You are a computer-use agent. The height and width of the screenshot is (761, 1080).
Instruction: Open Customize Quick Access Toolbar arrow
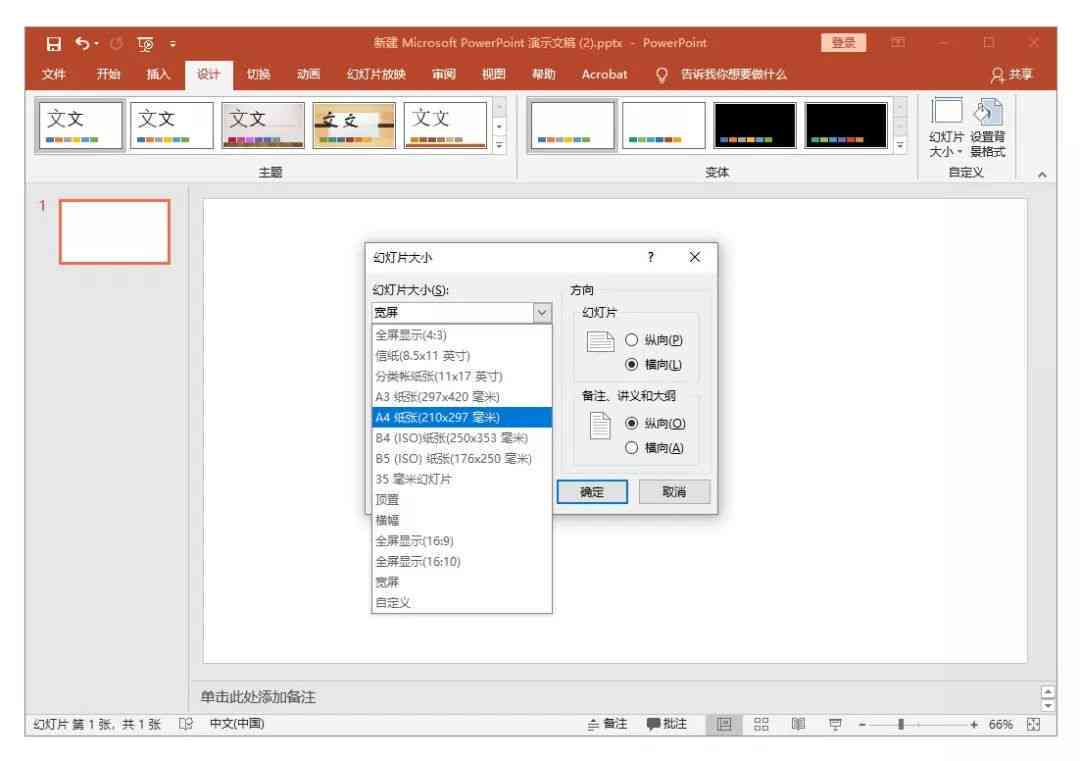(173, 44)
